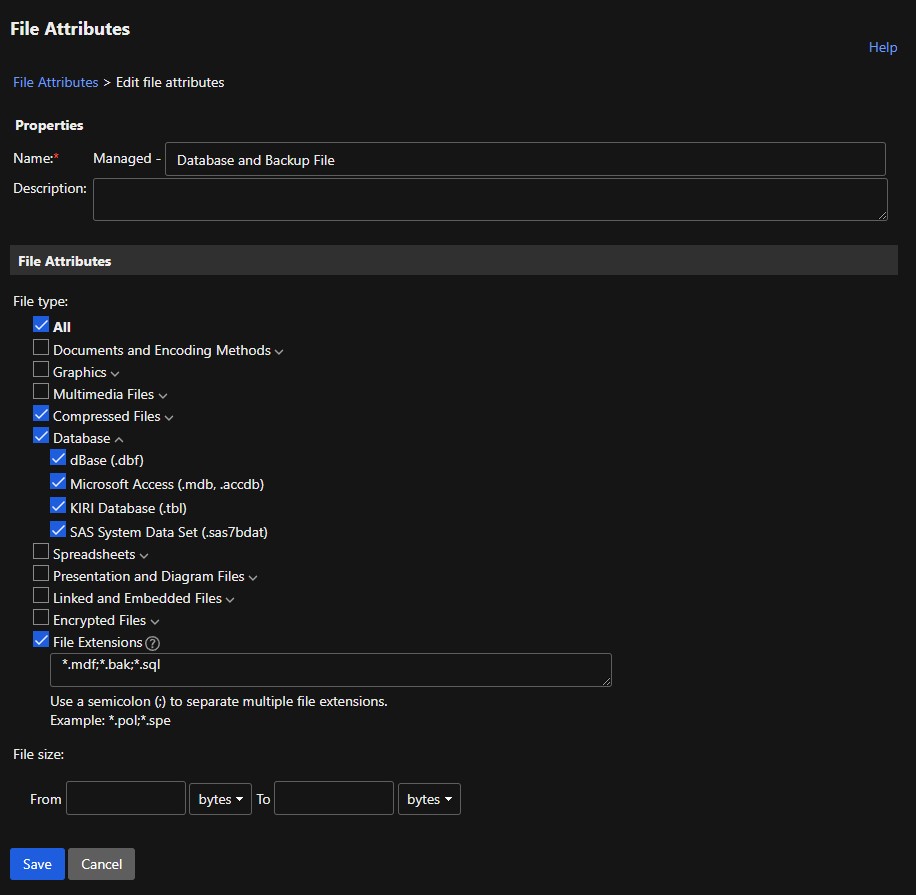Image resolution: width=916 pixels, height=895 pixels.
Task: Expand Presentation and Diagram Files chevron
Action: (x=253, y=578)
